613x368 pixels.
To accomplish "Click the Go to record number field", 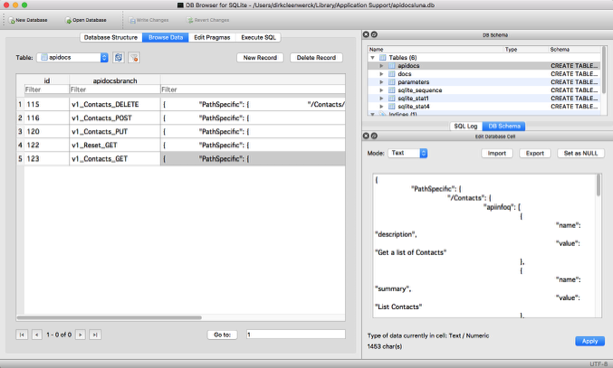I will pos(296,334).
